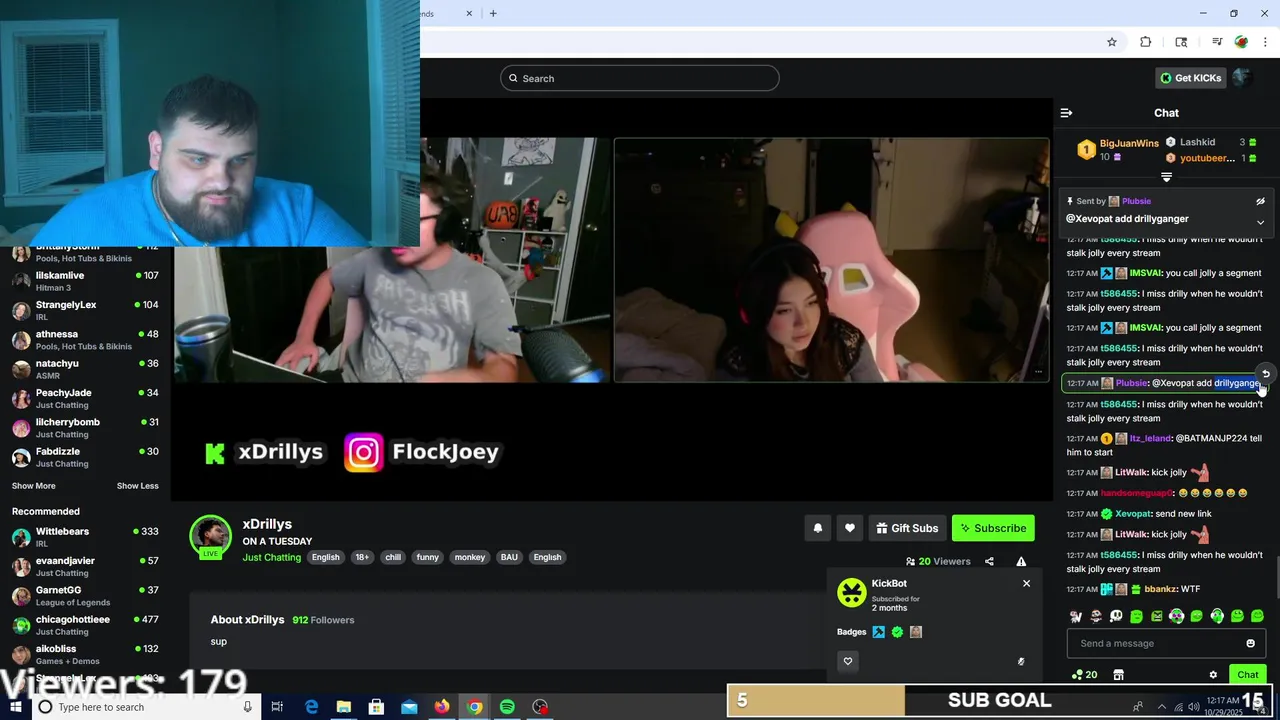Viewport: 1280px width, 720px height.
Task: Click Xevopat's username in chat
Action: (x=1134, y=514)
